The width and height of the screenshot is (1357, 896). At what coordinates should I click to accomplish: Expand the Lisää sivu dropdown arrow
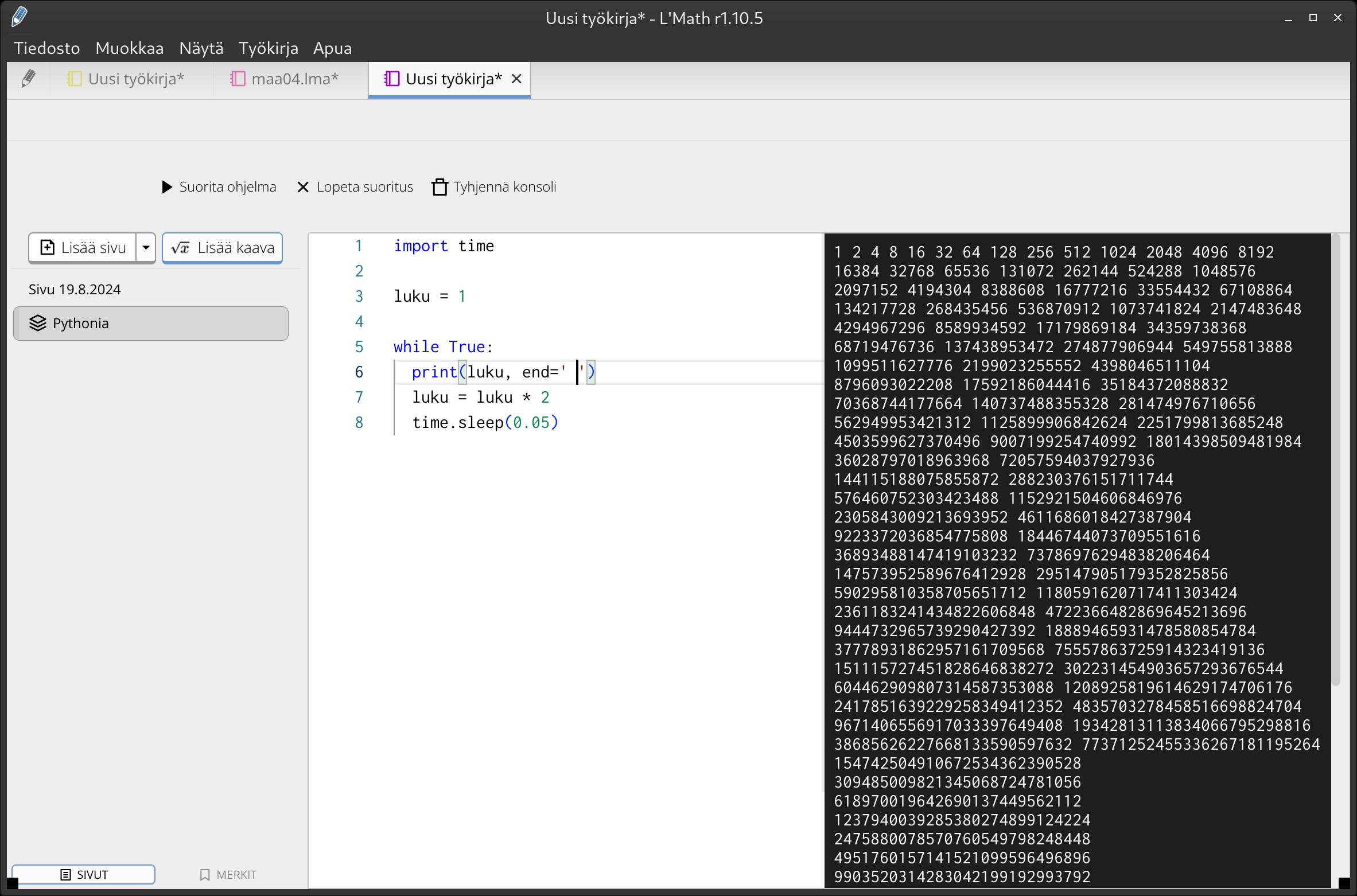(146, 248)
